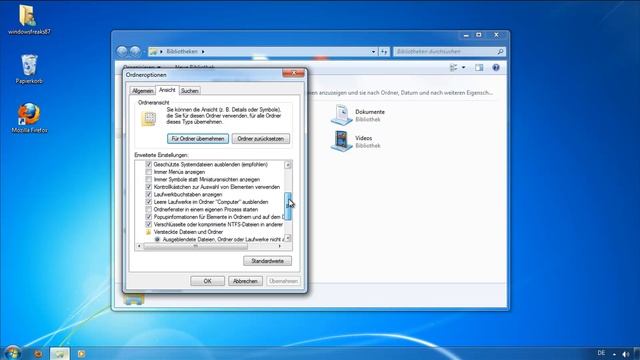Toggle Popupinformationen für Elemente checkbox
This screenshot has width=640, height=360.
click(x=149, y=217)
